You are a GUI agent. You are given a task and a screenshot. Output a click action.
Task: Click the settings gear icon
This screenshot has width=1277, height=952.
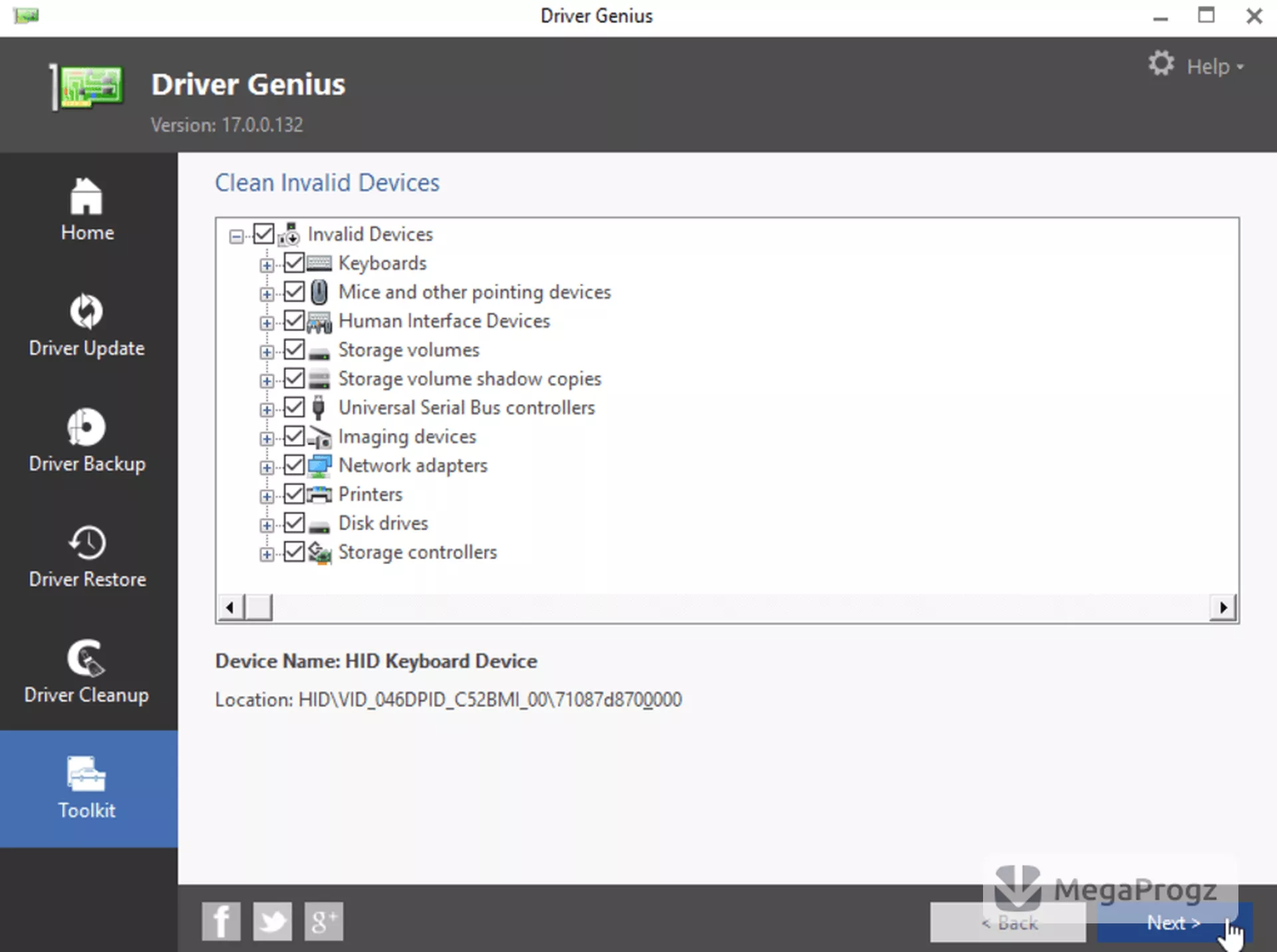(1161, 64)
